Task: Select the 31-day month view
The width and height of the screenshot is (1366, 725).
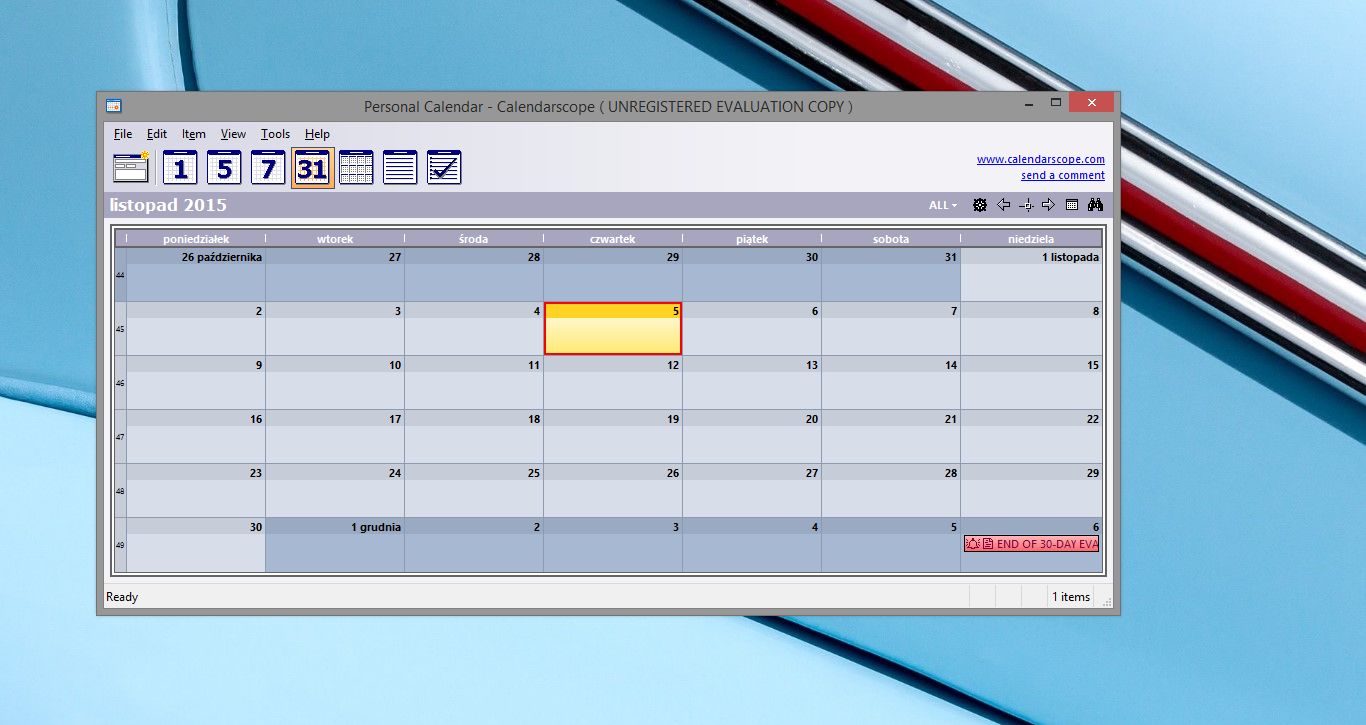Action: (312, 168)
